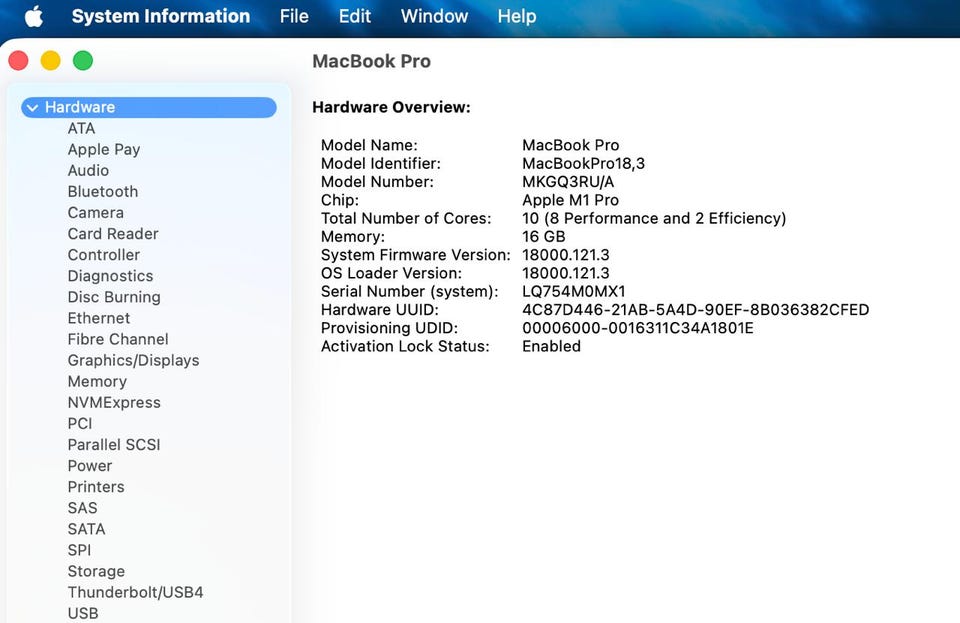
Task: Select Storage in the sidebar
Action: pos(96,572)
